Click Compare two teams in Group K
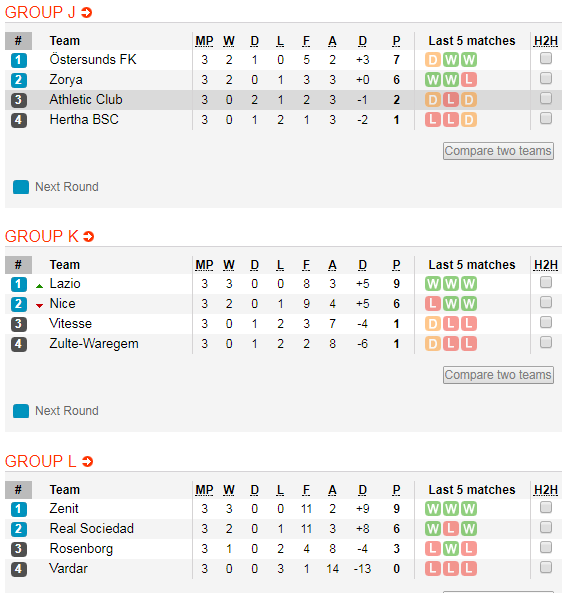The height and width of the screenshot is (593, 563). coord(498,375)
